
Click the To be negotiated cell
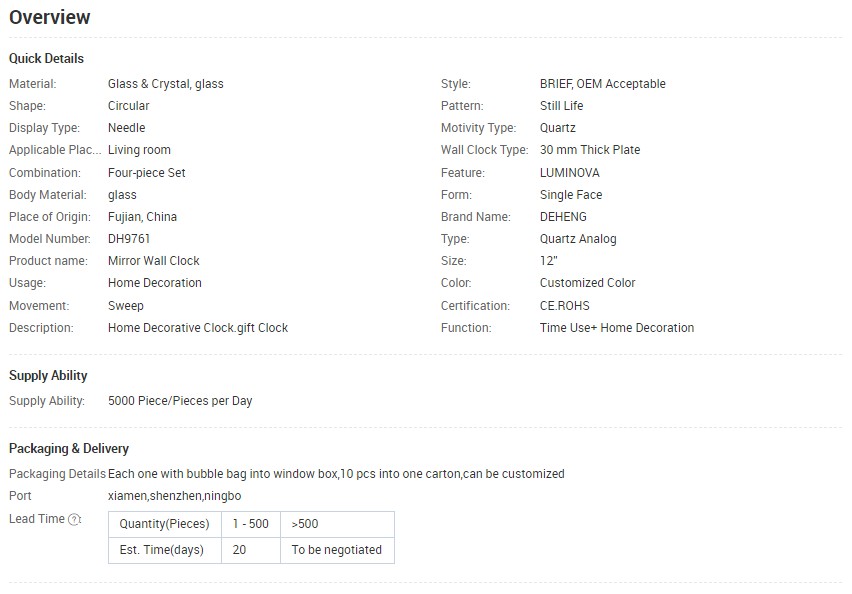pos(337,550)
